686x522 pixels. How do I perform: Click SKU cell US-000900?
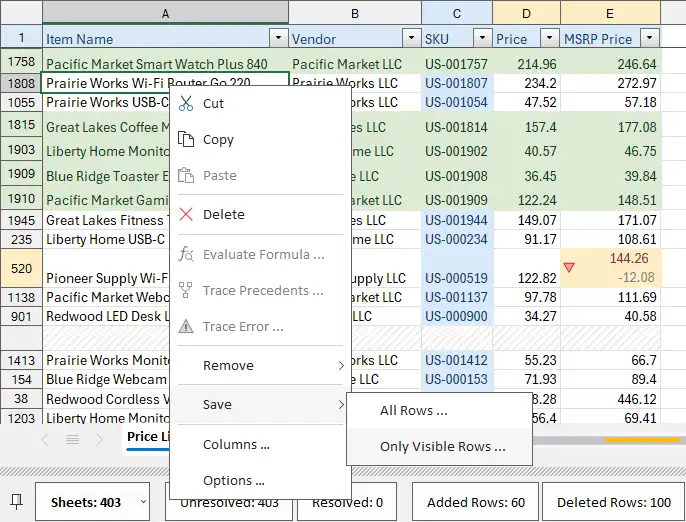457,316
